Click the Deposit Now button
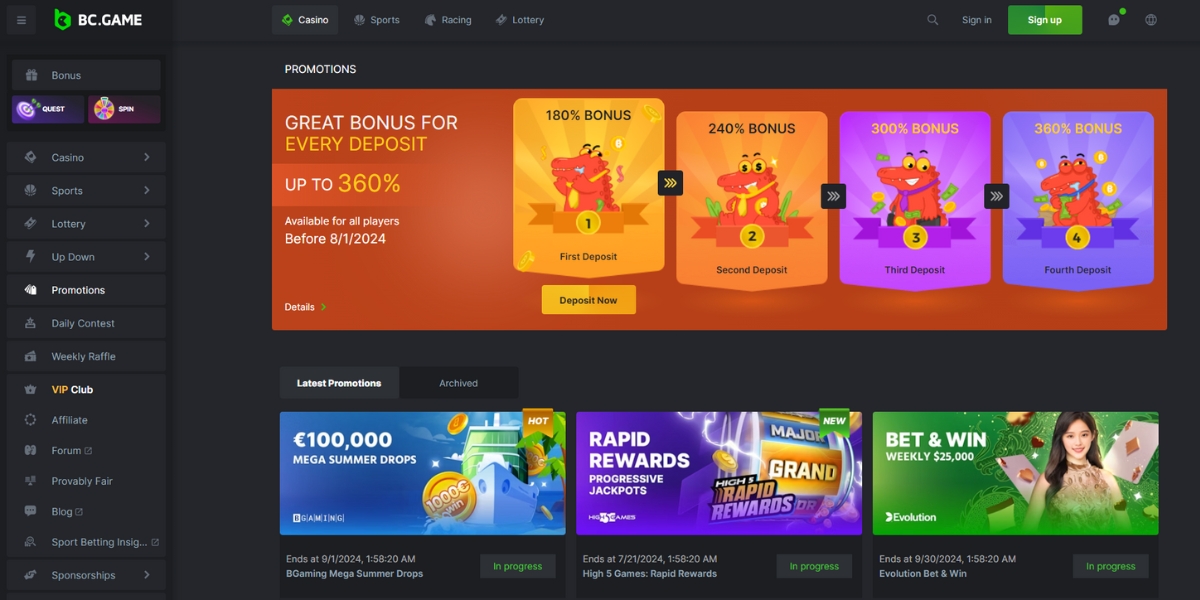The height and width of the screenshot is (600, 1200). 589,300
